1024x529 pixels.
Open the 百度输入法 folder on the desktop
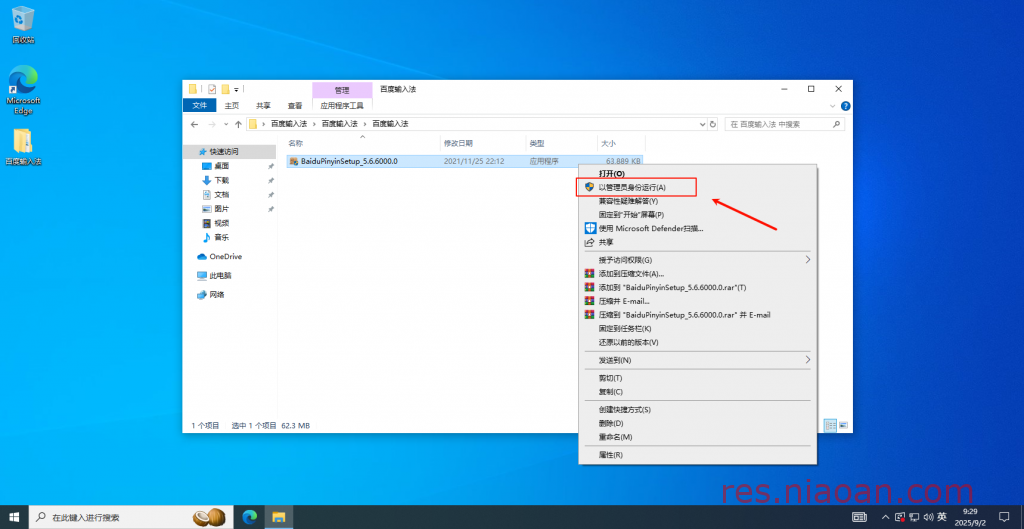click(23, 147)
